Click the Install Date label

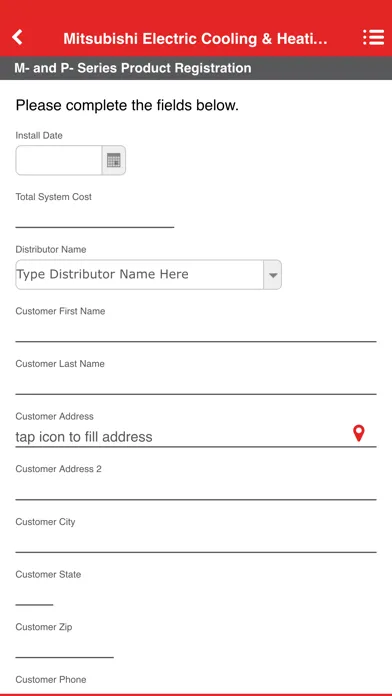(39, 135)
